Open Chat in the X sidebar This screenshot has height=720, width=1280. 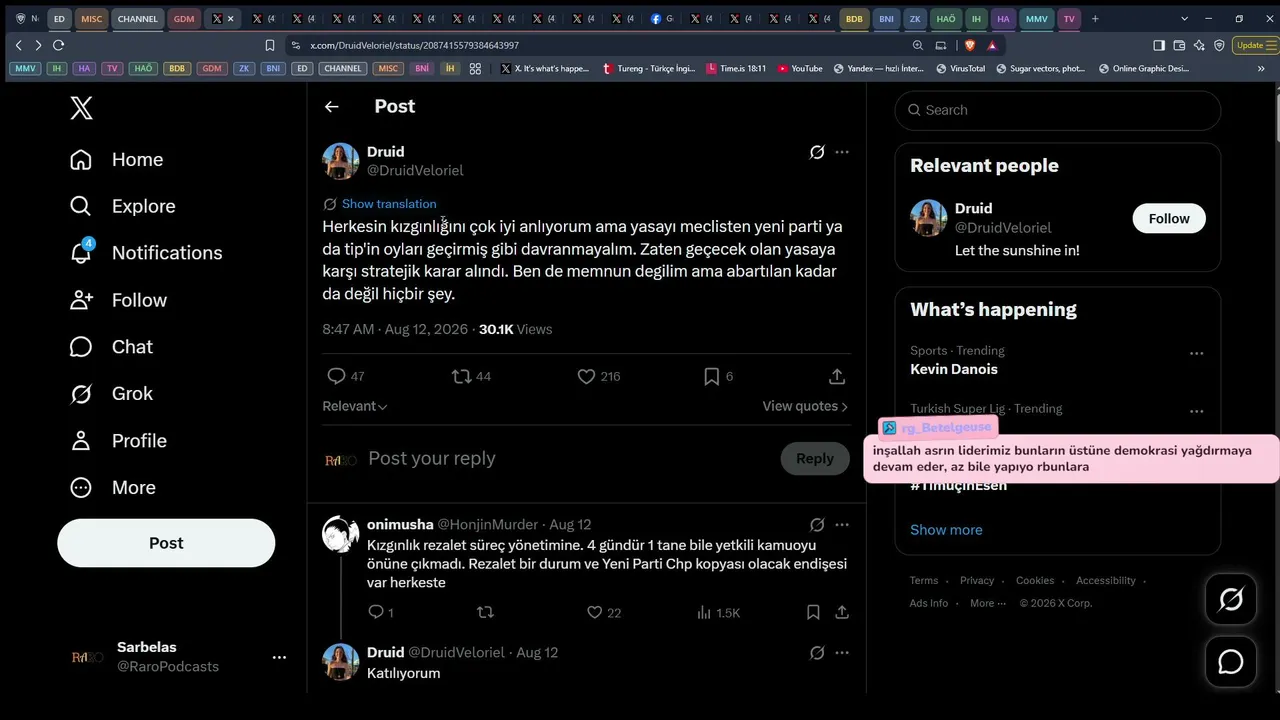(x=111, y=347)
